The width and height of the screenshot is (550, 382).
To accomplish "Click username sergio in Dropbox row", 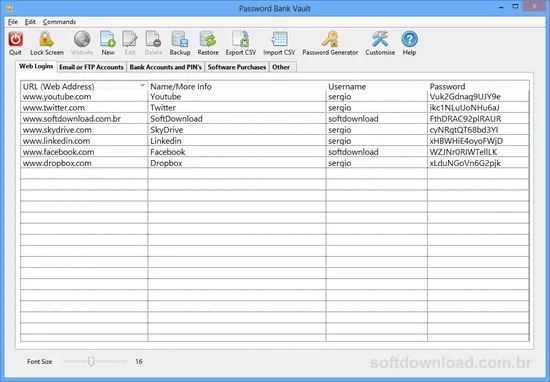I will pos(377,163).
